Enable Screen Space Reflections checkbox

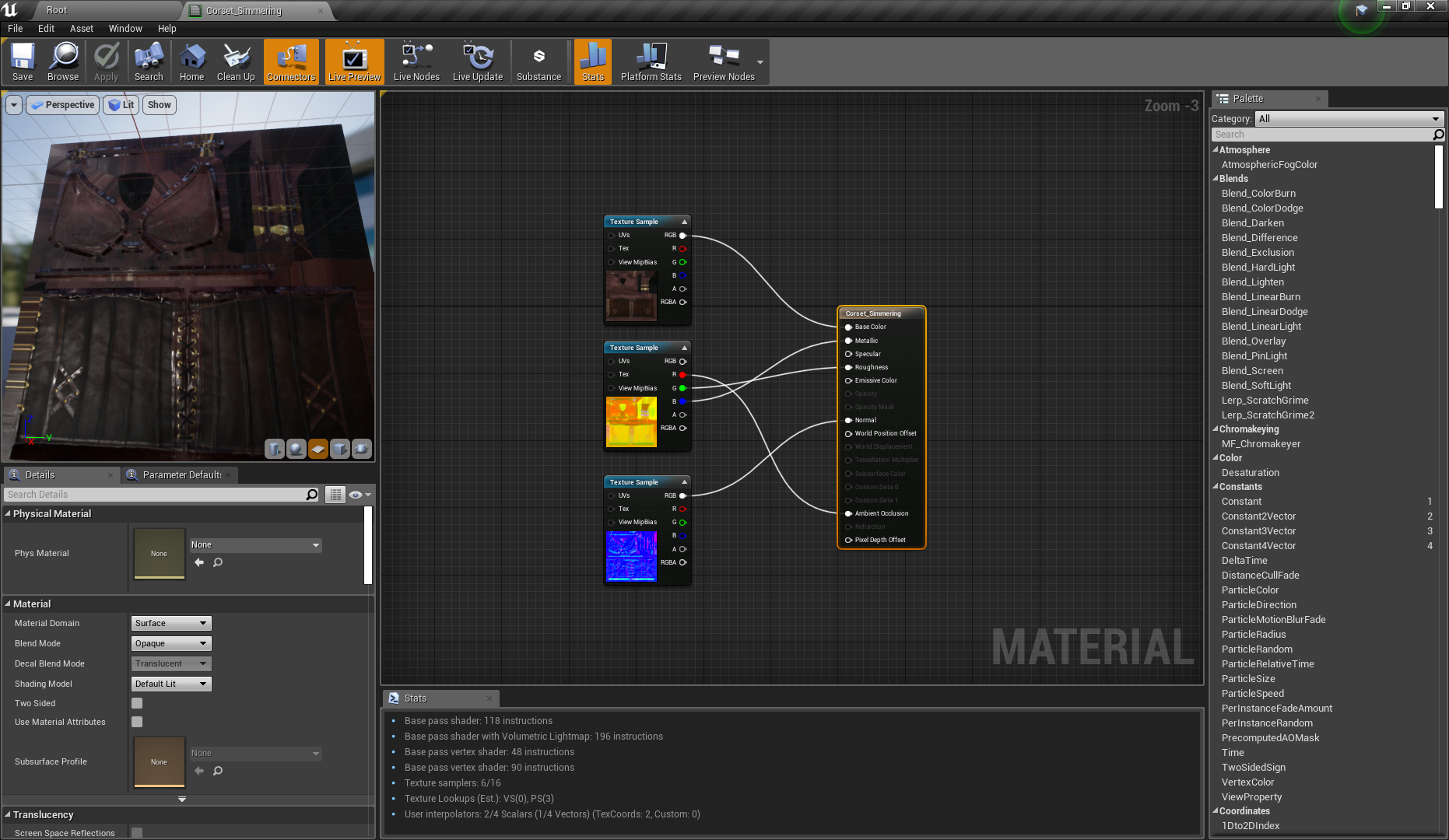click(137, 832)
